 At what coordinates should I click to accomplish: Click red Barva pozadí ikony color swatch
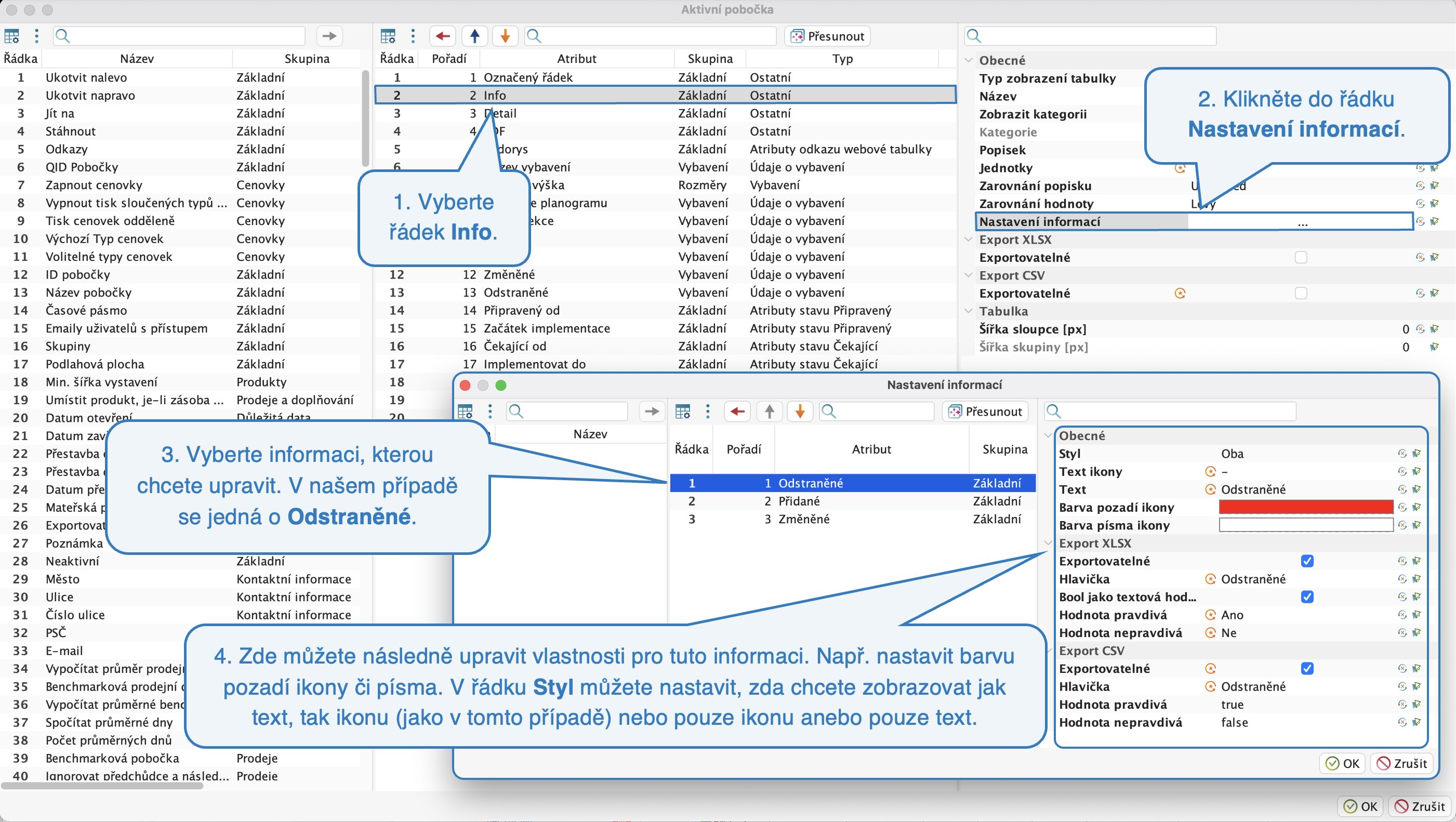point(1306,507)
